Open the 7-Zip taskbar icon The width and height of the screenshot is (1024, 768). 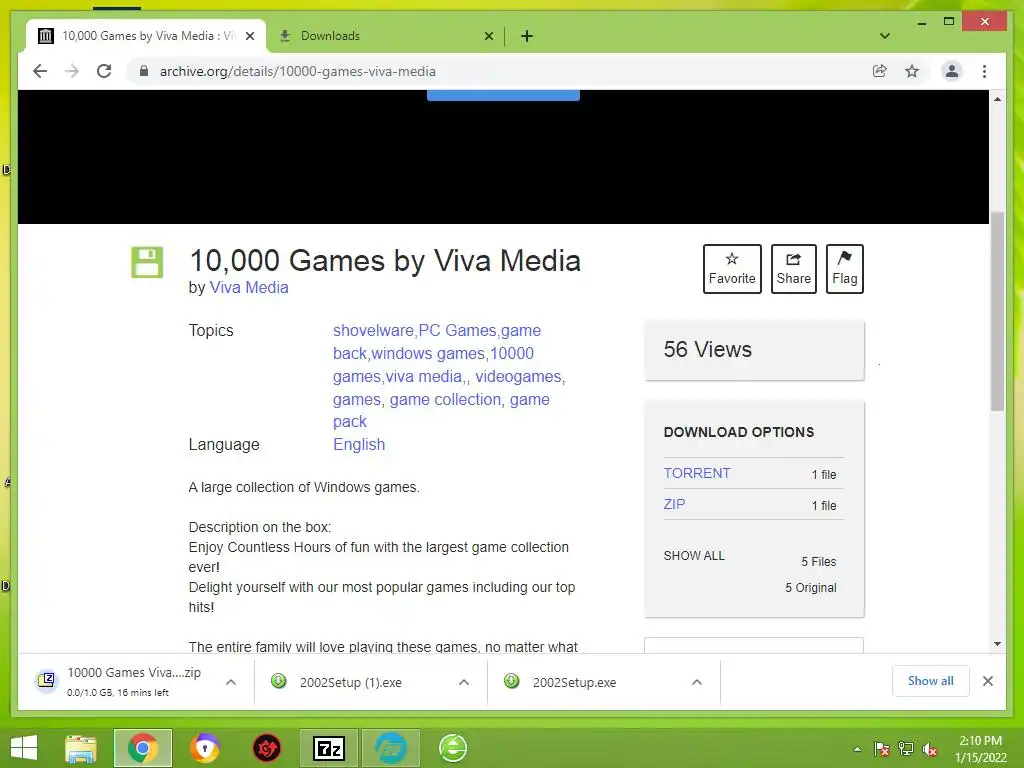coord(328,748)
